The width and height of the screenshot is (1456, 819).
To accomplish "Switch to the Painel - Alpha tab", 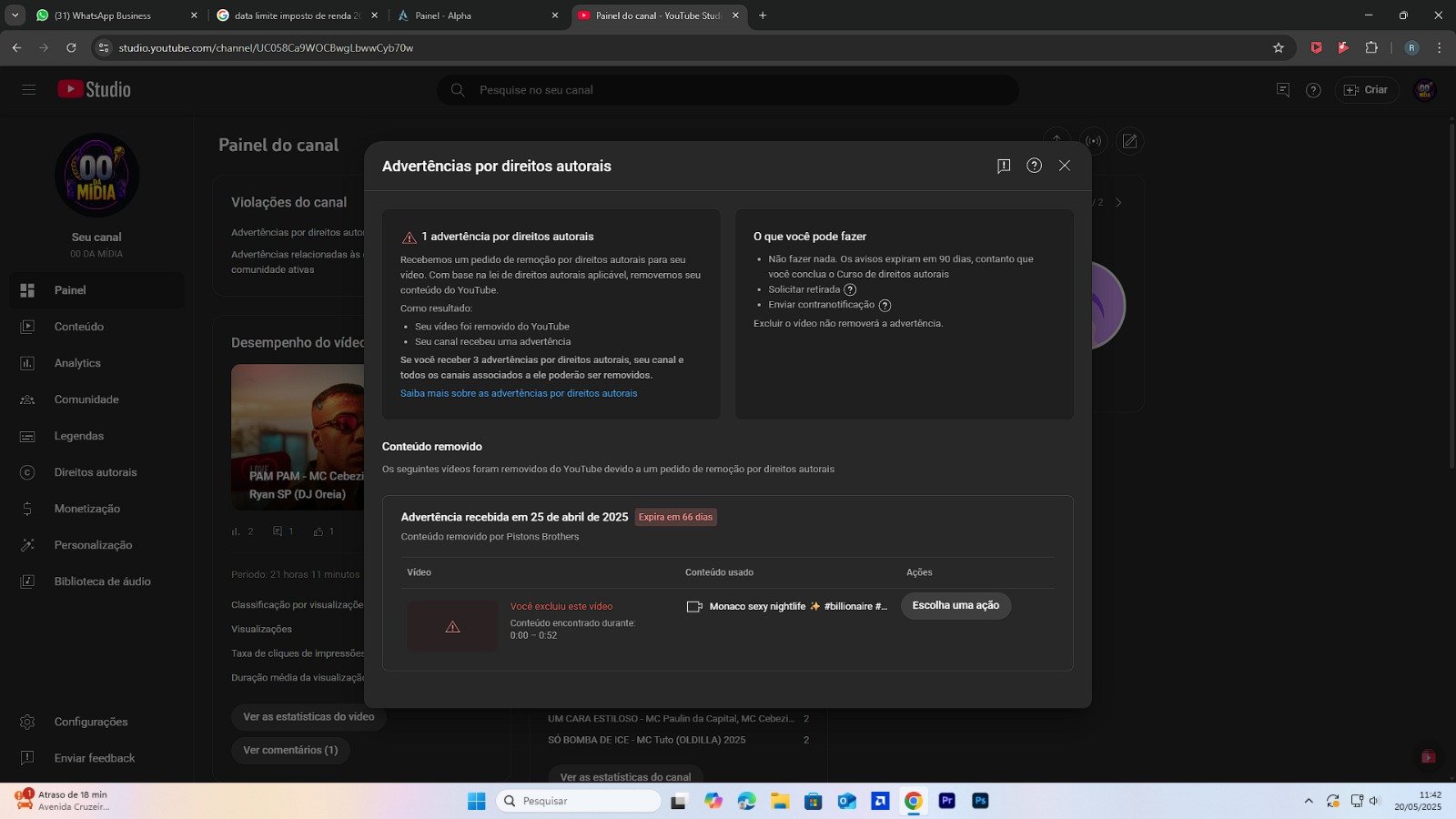I will click(479, 15).
